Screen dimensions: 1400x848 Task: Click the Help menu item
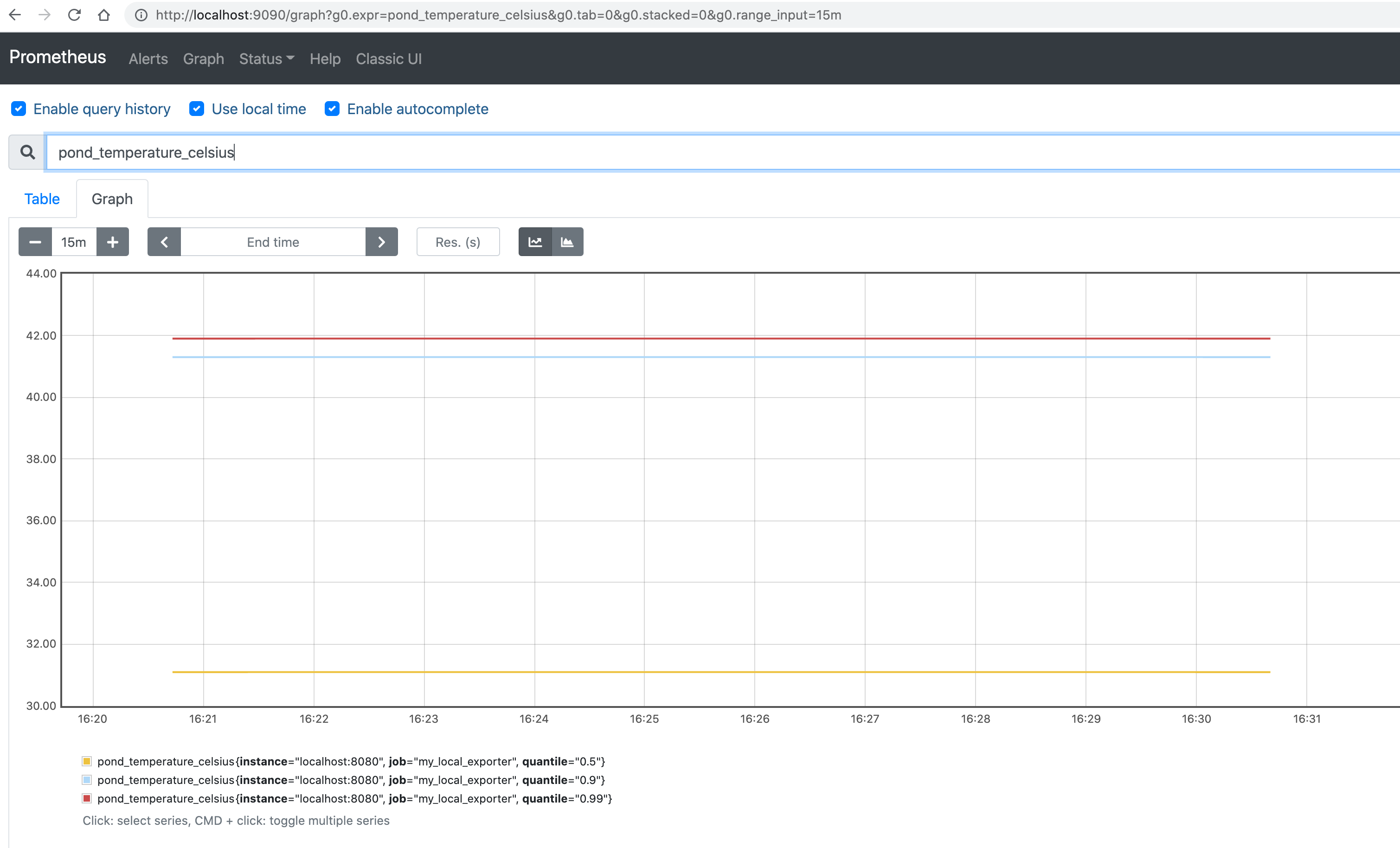(x=325, y=58)
